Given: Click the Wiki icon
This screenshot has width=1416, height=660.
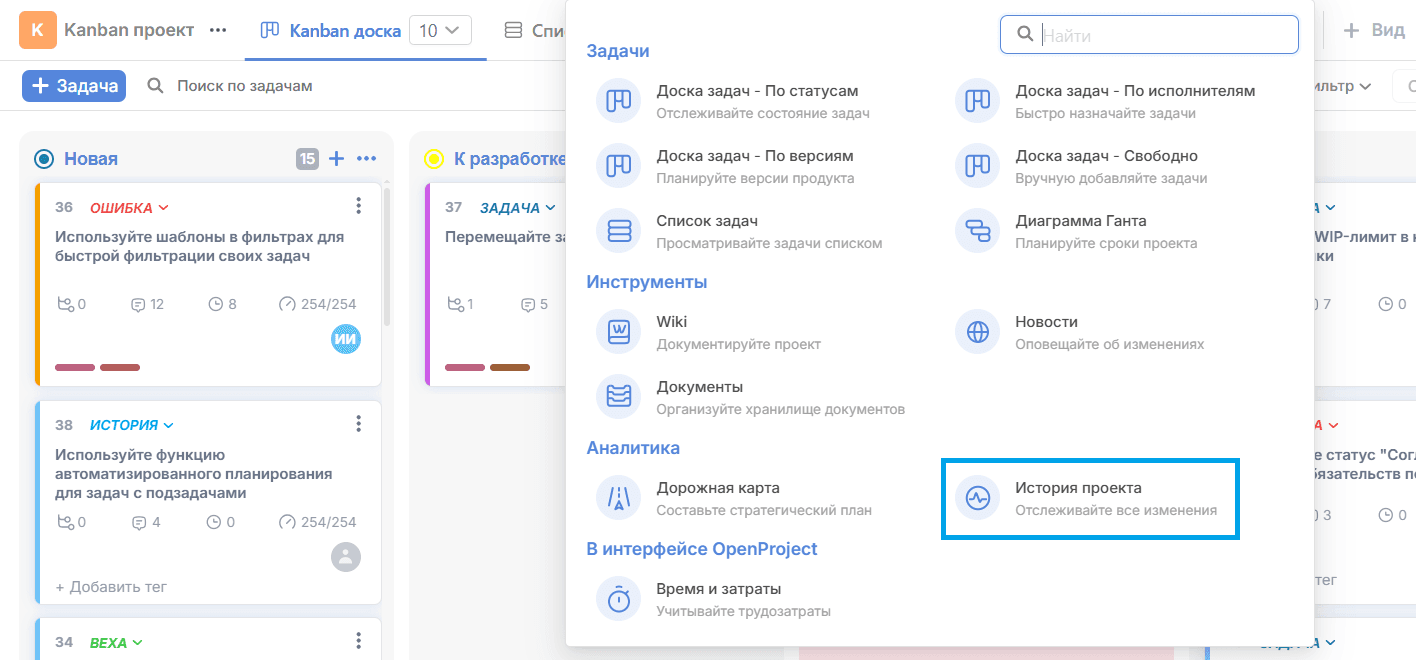Looking at the screenshot, I should (619, 332).
